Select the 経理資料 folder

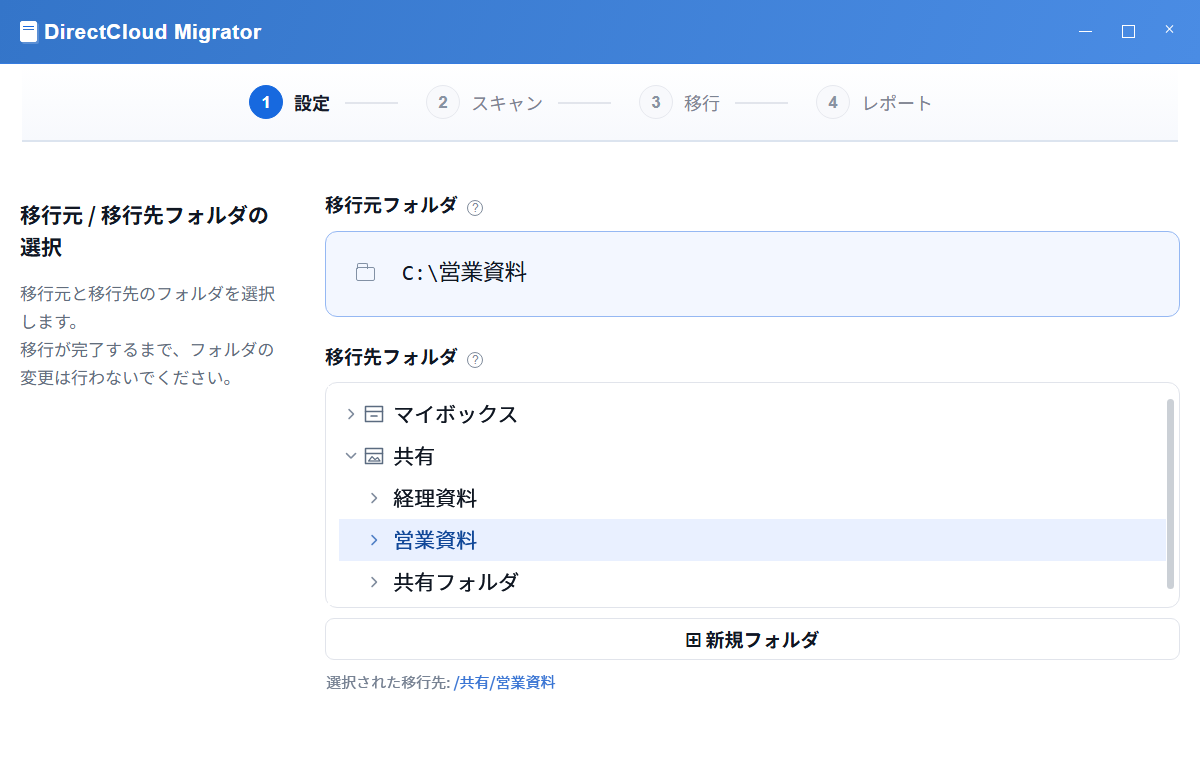click(752, 498)
